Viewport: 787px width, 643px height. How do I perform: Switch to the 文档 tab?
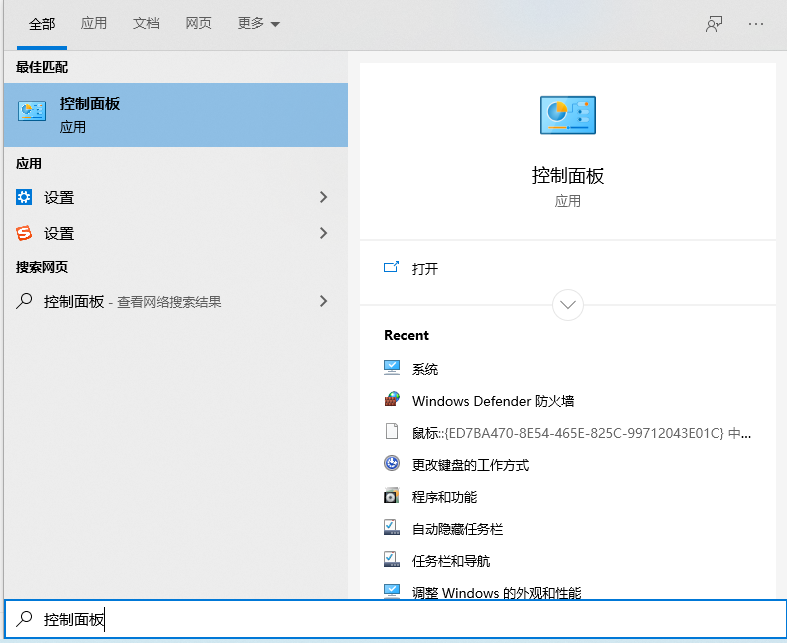146,24
